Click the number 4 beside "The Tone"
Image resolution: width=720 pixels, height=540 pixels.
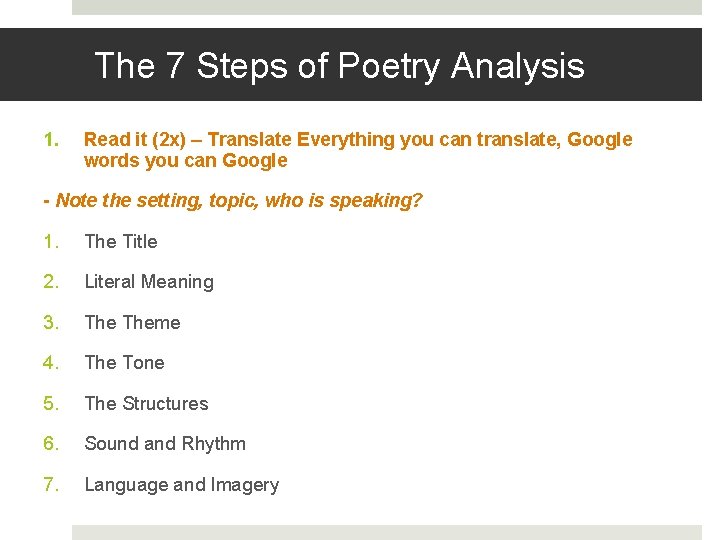click(x=51, y=363)
